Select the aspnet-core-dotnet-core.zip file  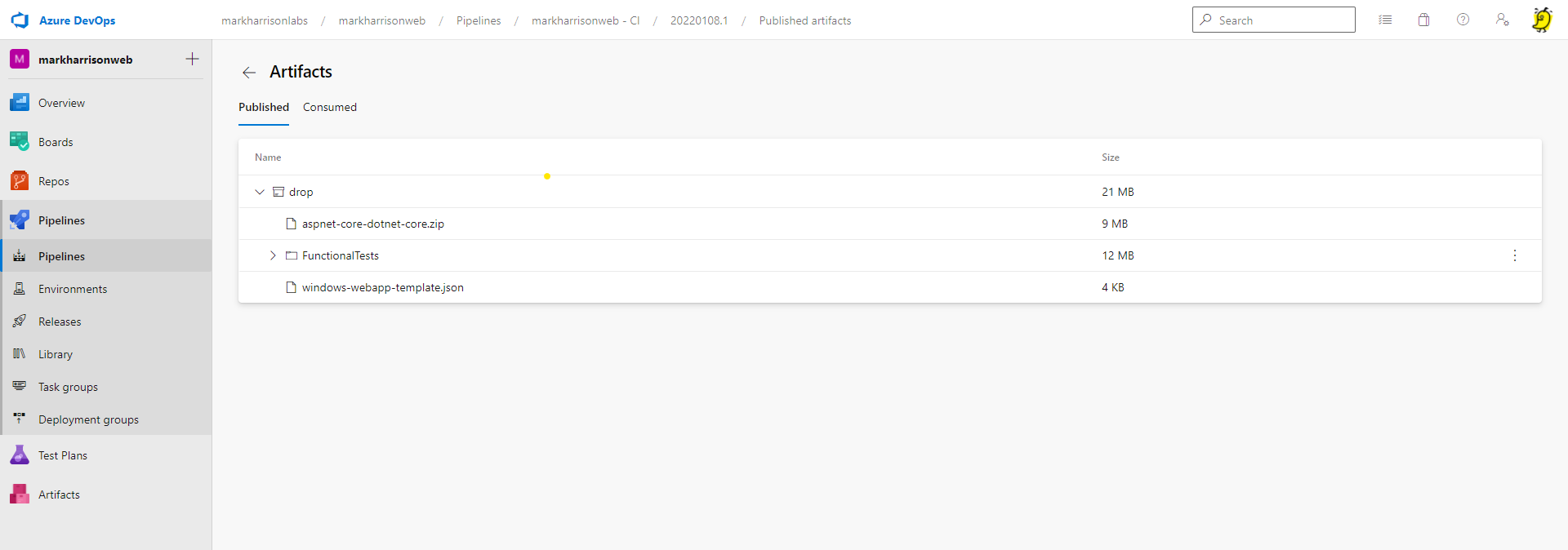pyautogui.click(x=372, y=224)
